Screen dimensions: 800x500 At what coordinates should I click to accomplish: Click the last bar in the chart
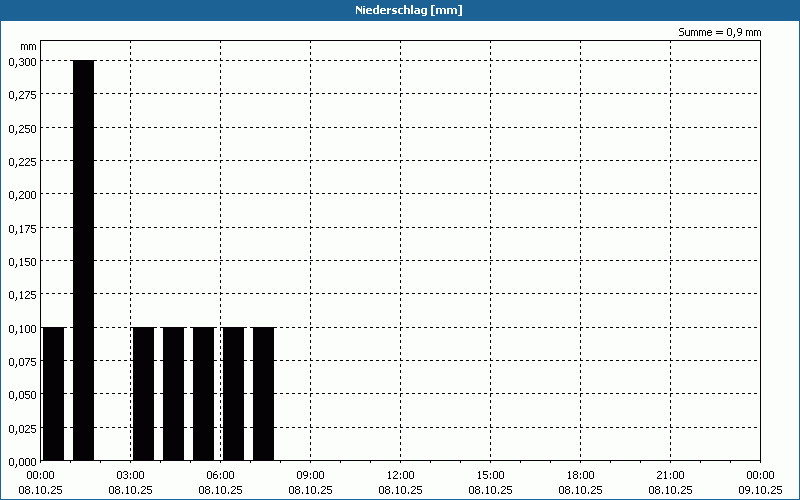[263, 394]
